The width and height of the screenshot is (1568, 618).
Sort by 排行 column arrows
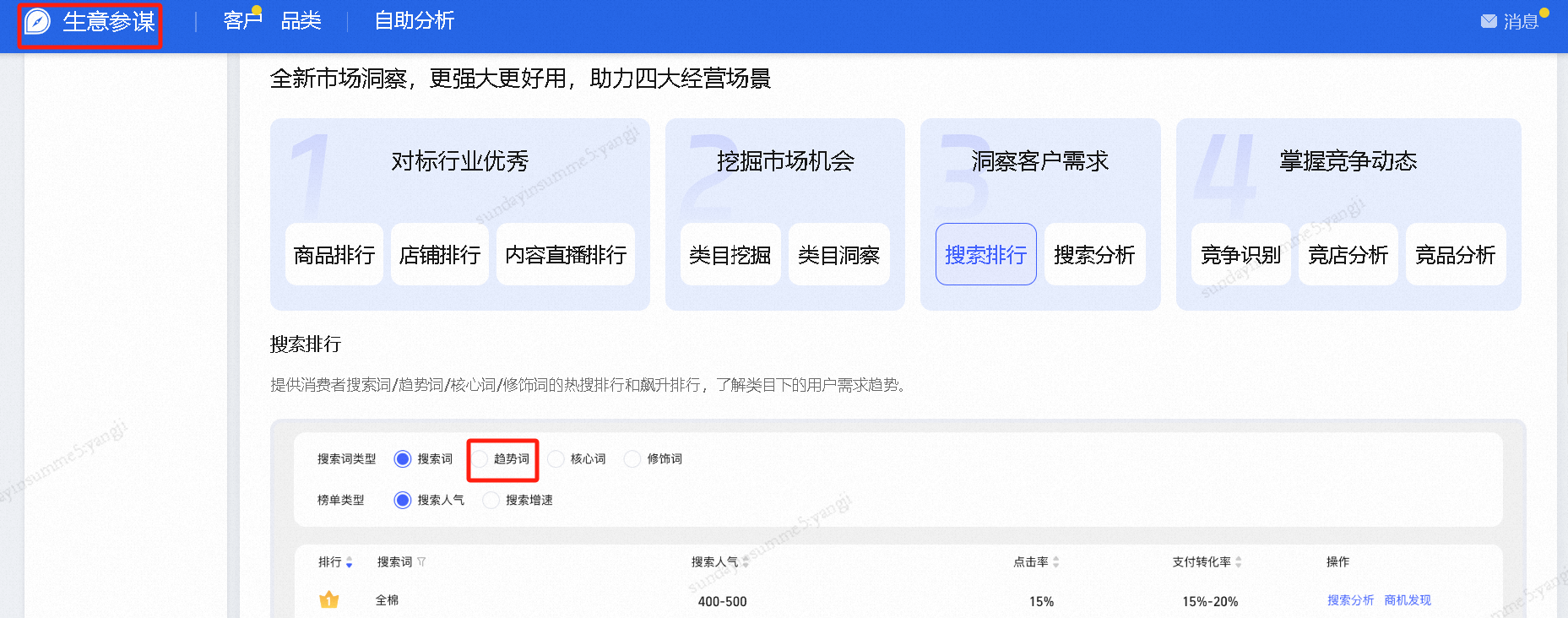[x=350, y=562]
